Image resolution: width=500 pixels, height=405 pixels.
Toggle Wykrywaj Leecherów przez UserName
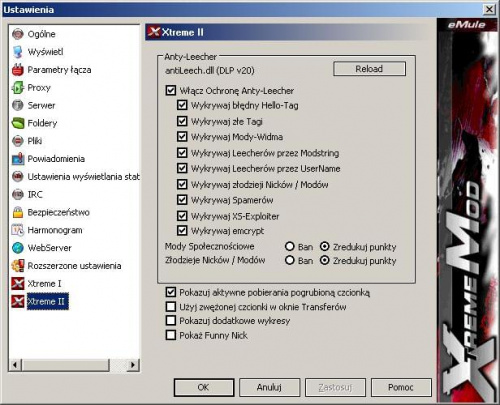coord(182,168)
